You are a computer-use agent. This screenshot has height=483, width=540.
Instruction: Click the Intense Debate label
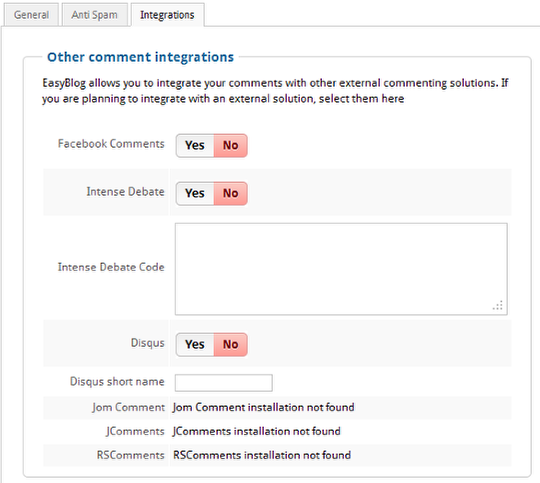click(125, 192)
